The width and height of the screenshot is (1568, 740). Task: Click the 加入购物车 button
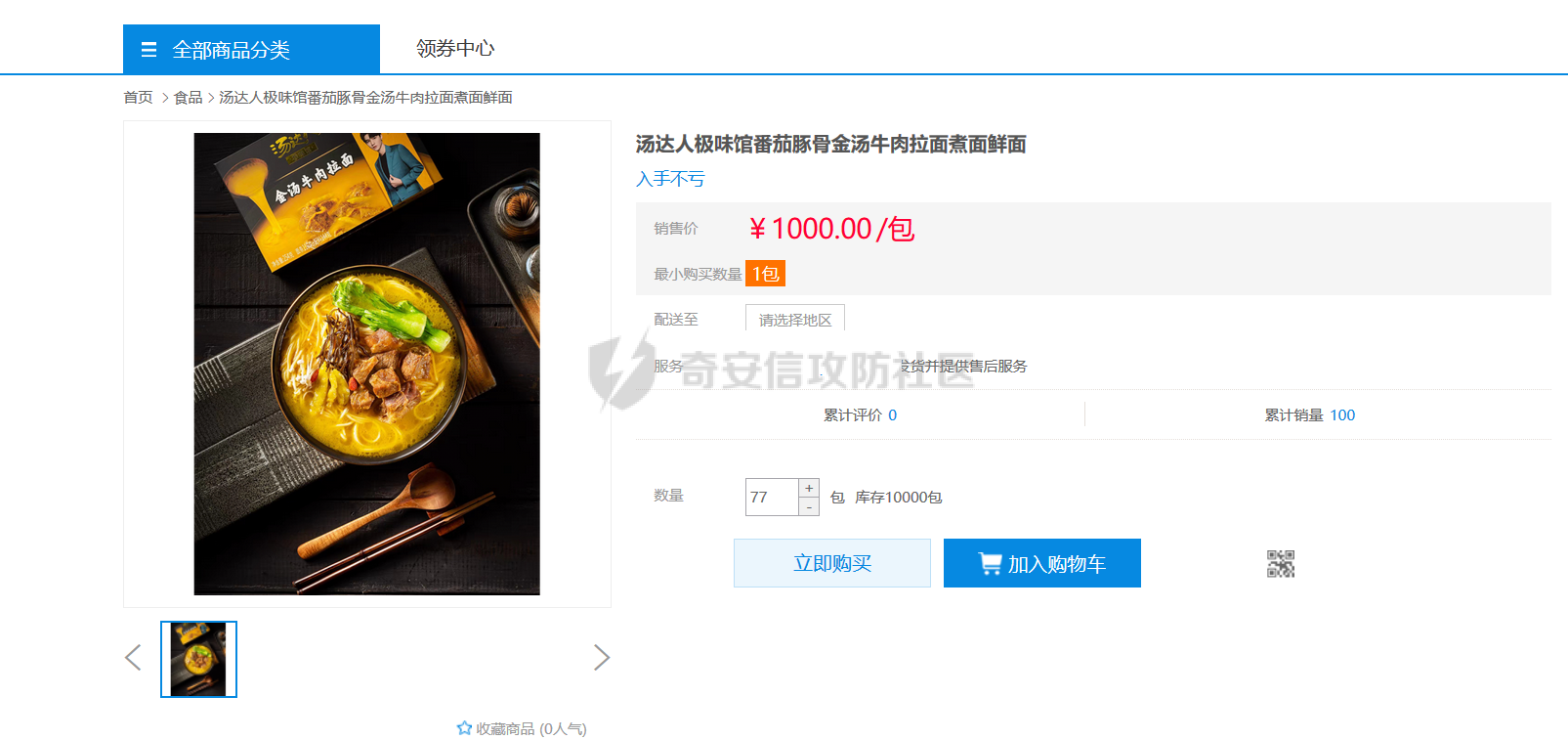tap(1042, 563)
